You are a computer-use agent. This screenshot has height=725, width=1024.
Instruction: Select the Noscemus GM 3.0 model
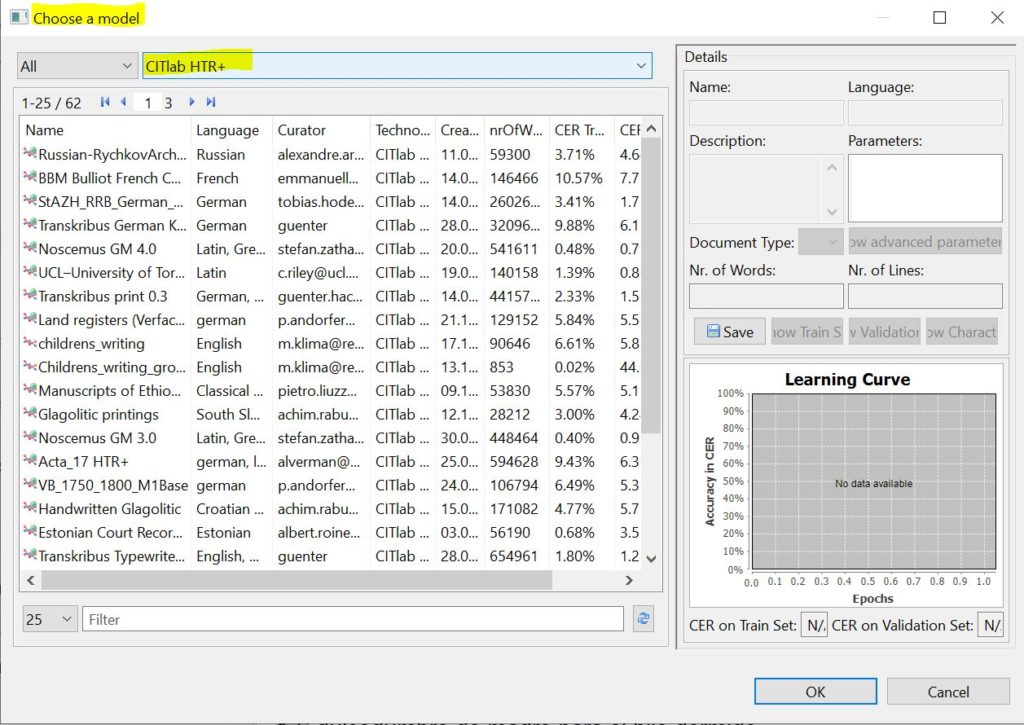tap(330, 438)
